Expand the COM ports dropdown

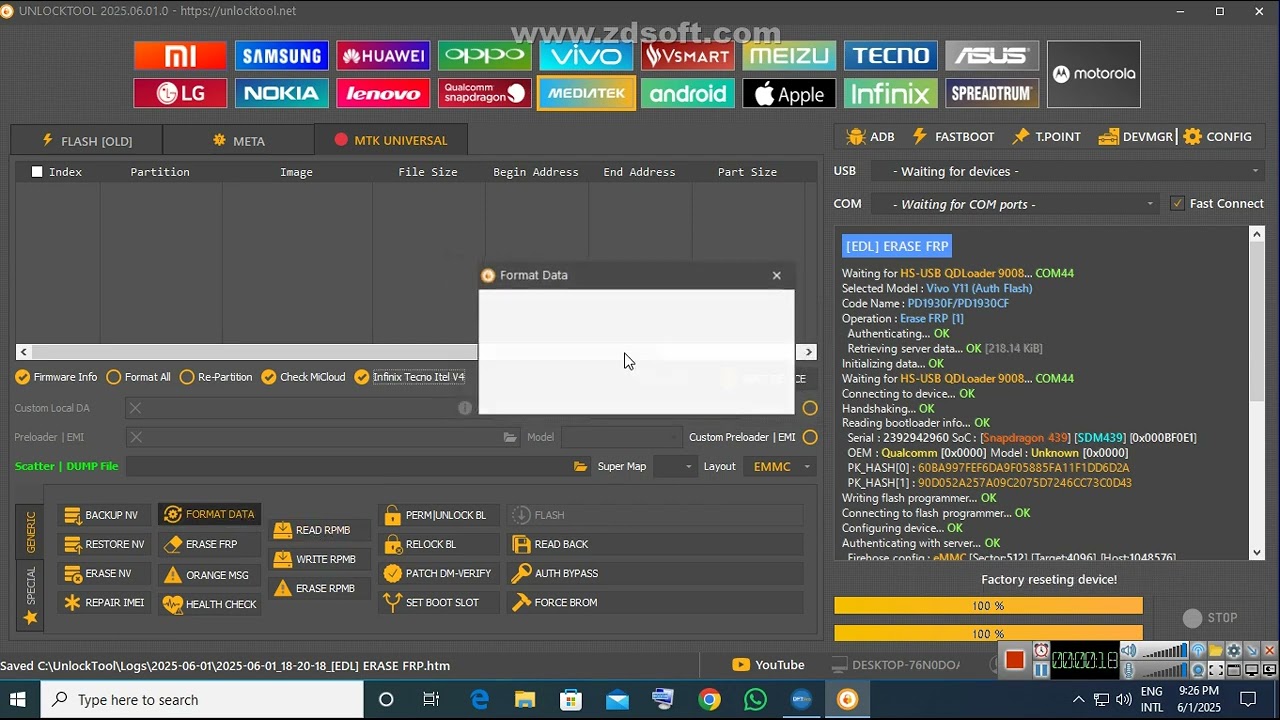tap(1014, 204)
